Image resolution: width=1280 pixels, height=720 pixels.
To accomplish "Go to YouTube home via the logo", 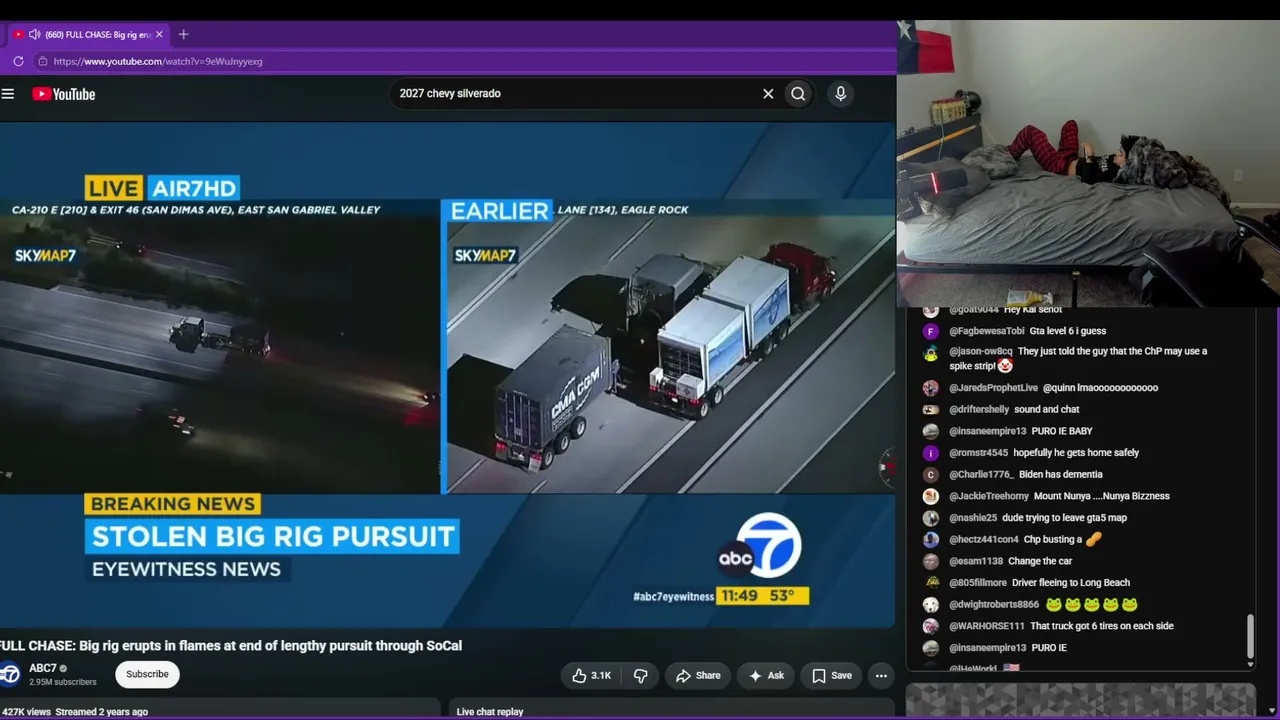I will 63,94.
